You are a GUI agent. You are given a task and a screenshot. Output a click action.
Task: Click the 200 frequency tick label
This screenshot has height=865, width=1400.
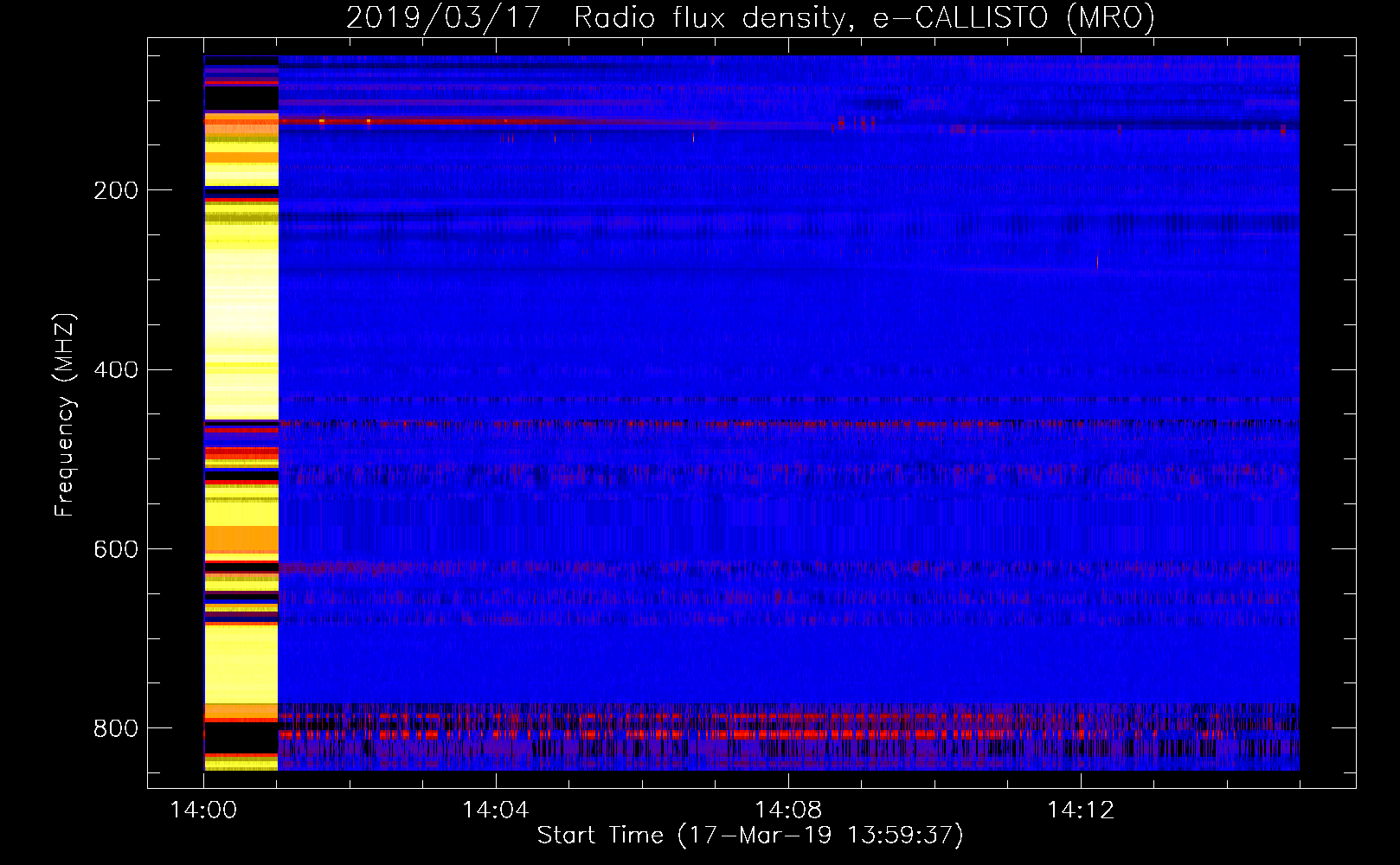coord(116,190)
